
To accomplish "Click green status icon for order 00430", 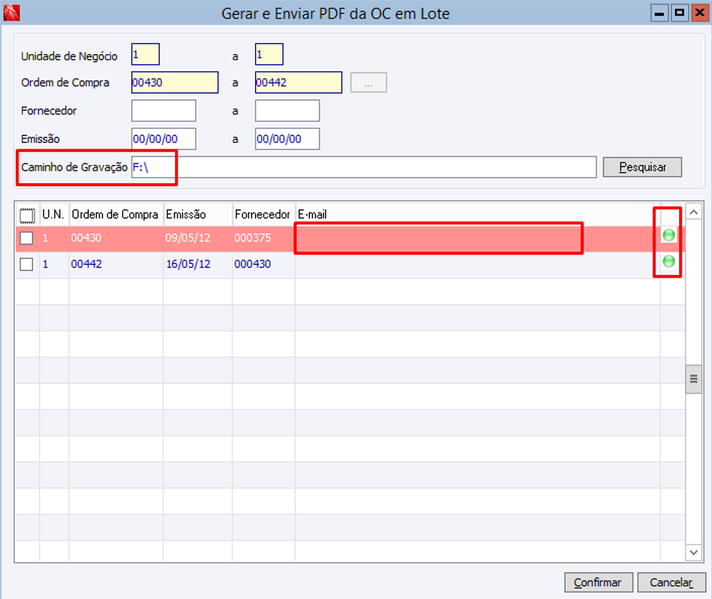I will click(x=668, y=235).
